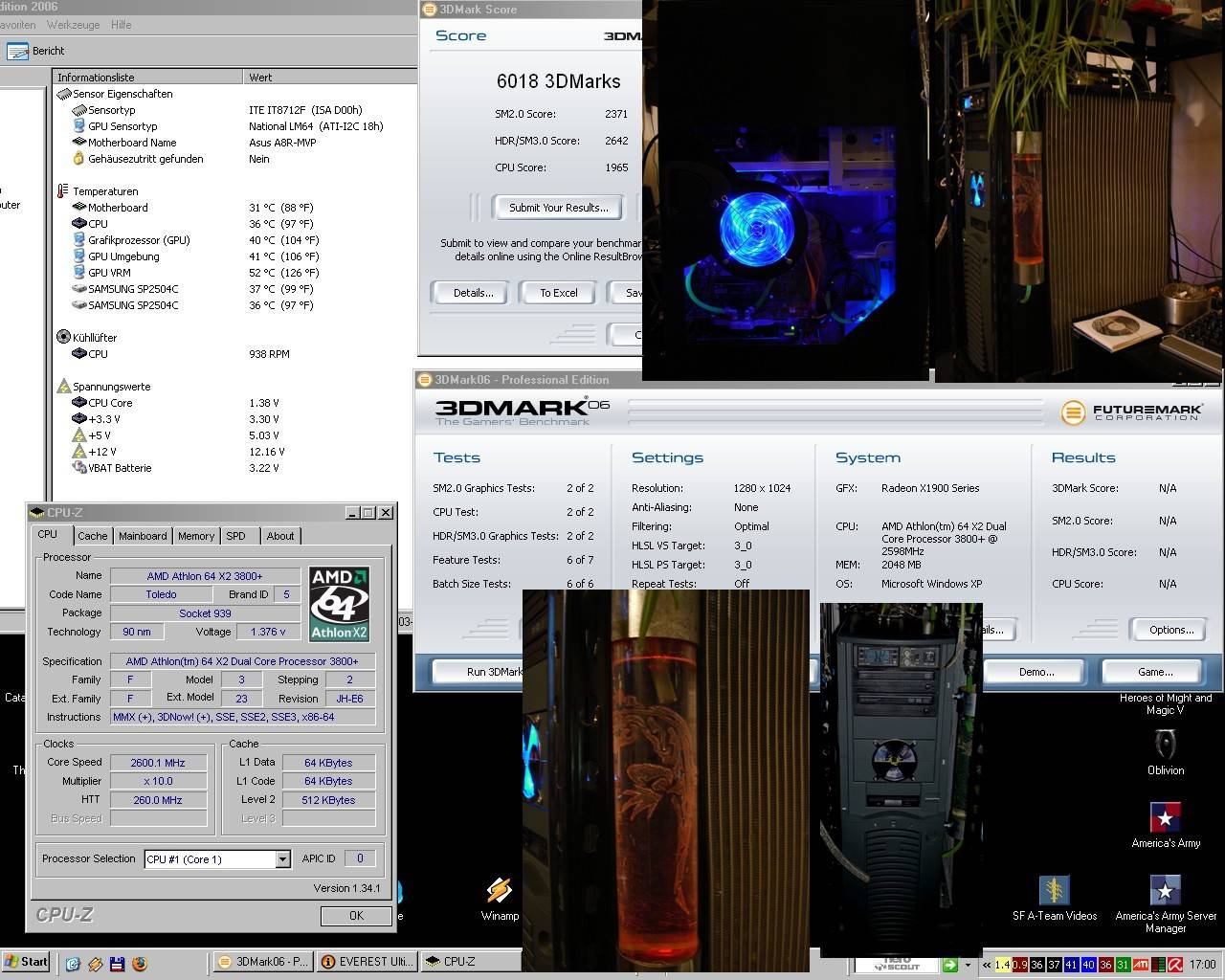The image size is (1225, 980).
Task: Click the AMD Athlon 64 X2 logo
Action: [x=339, y=604]
